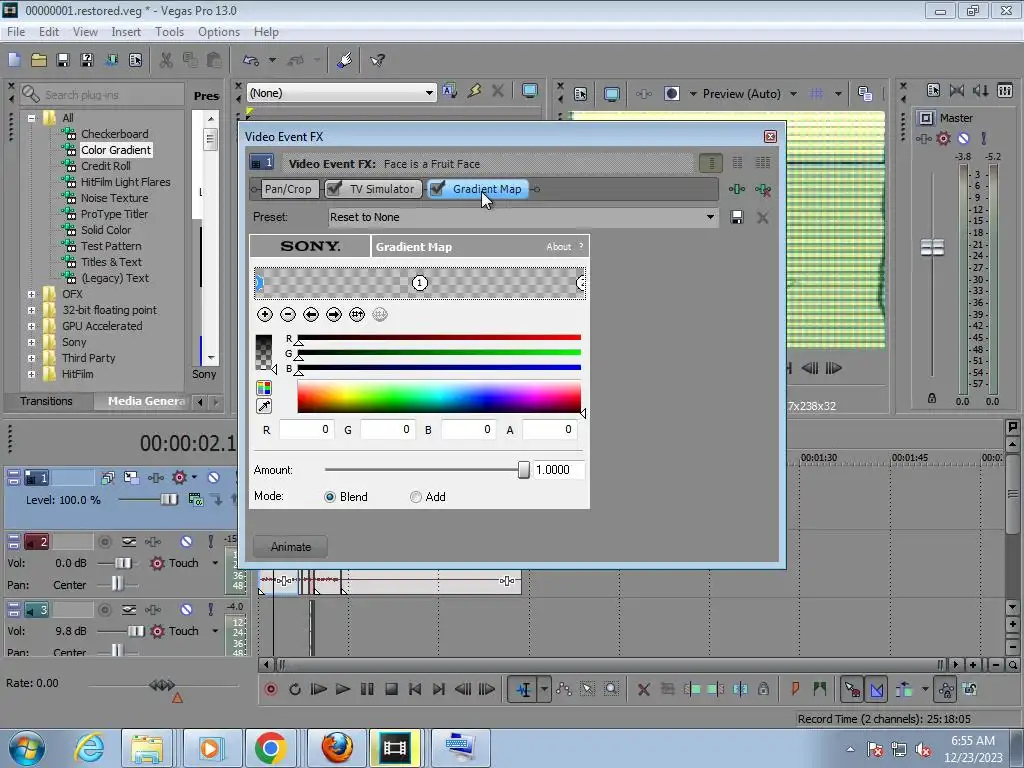Click the track 1 automation settings gear
Screen dimensions: 1024x768
(x=180, y=477)
